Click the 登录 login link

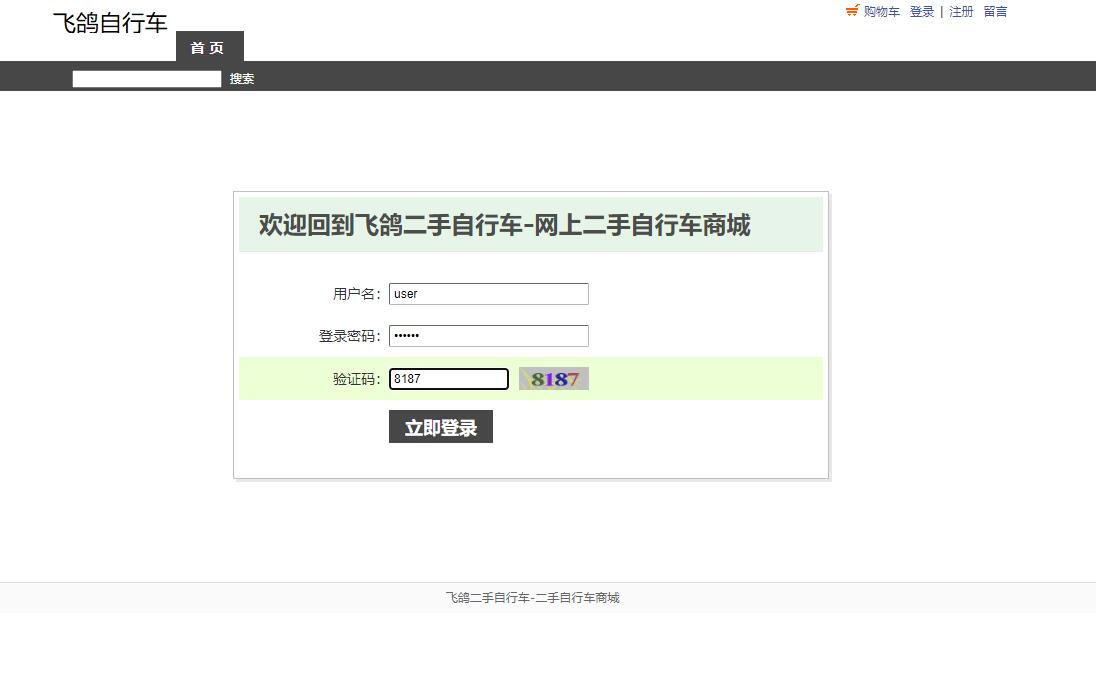pos(921,11)
